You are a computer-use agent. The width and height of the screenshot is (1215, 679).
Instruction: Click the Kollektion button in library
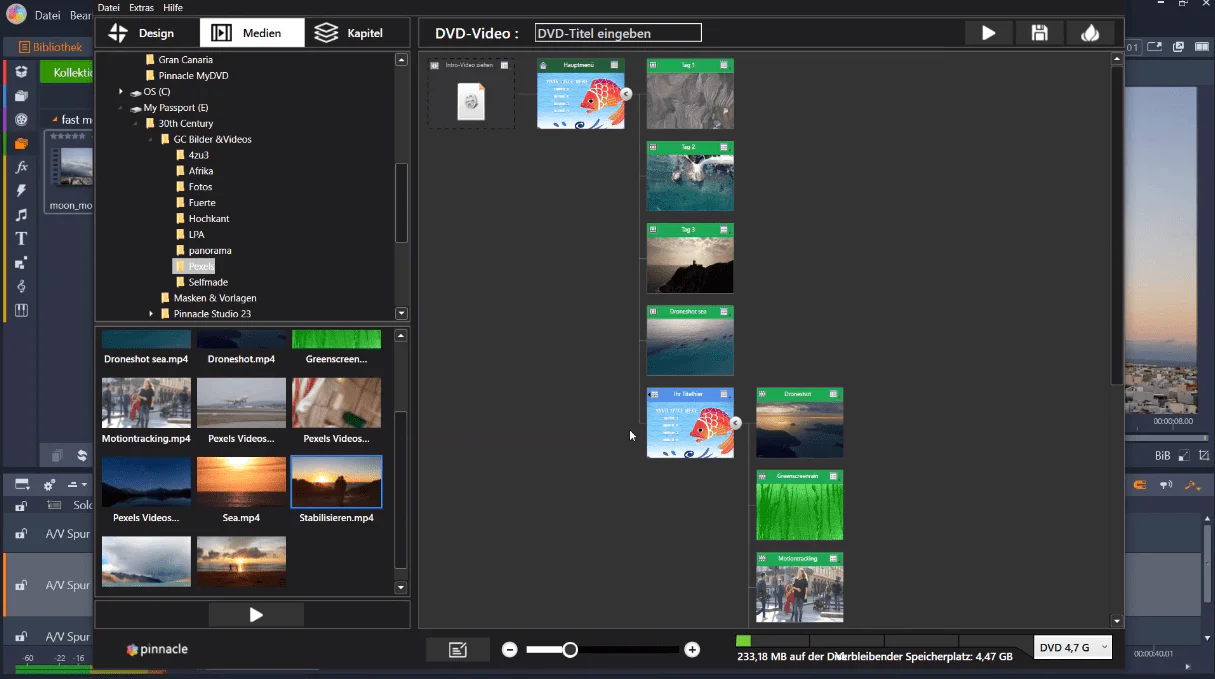pos(68,72)
